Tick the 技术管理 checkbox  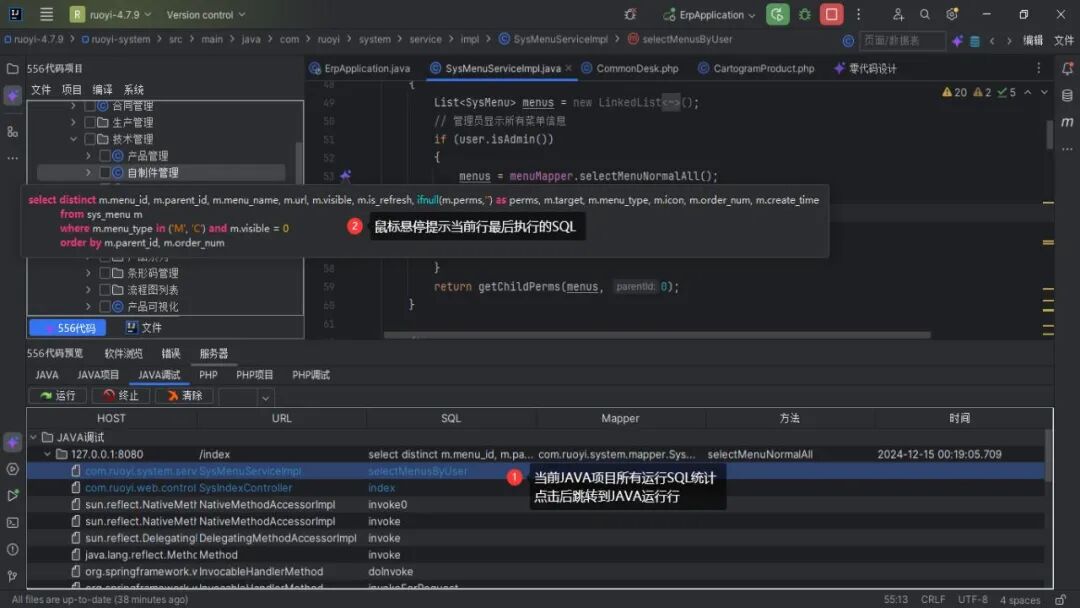point(90,139)
